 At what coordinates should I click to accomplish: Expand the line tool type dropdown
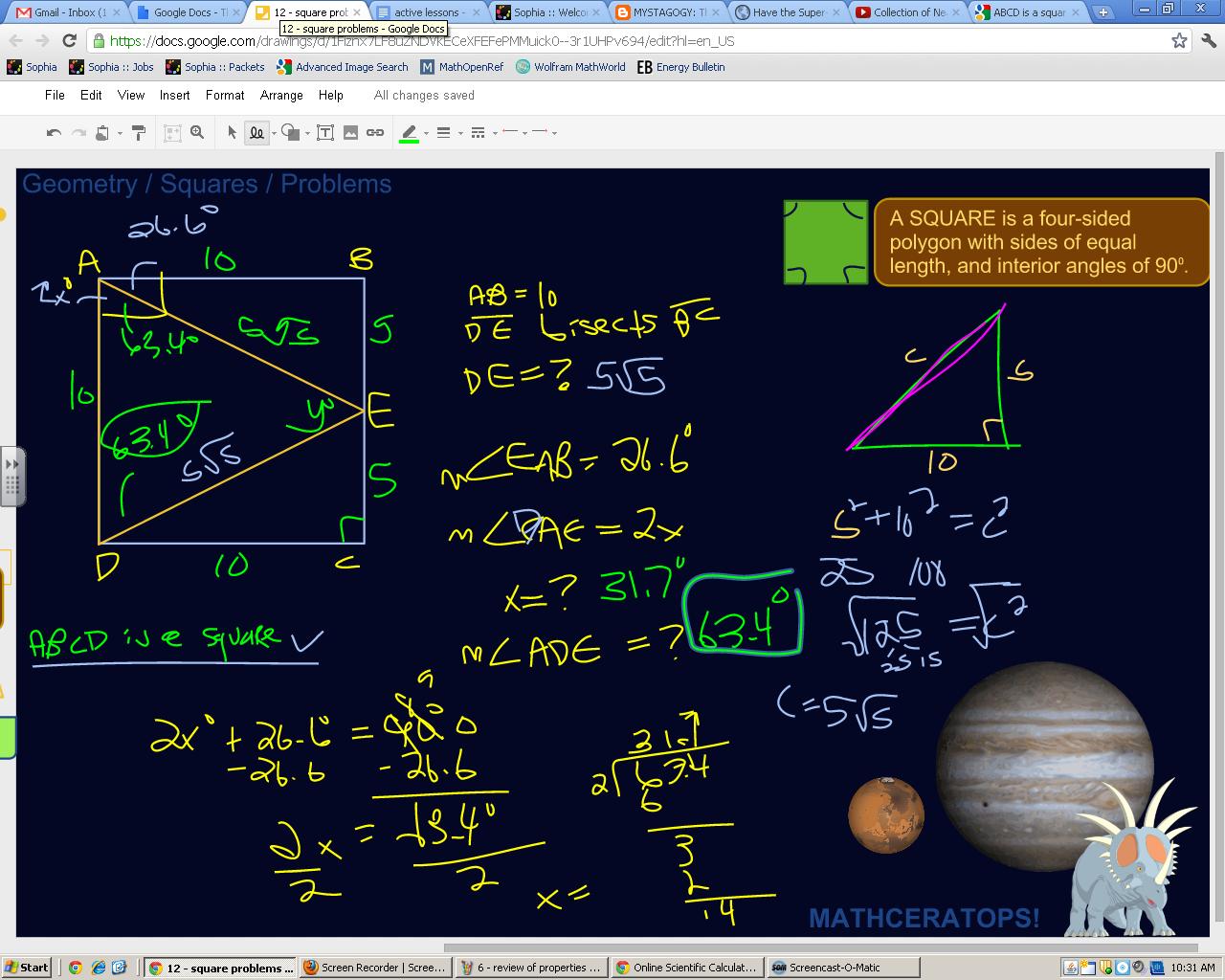(274, 134)
